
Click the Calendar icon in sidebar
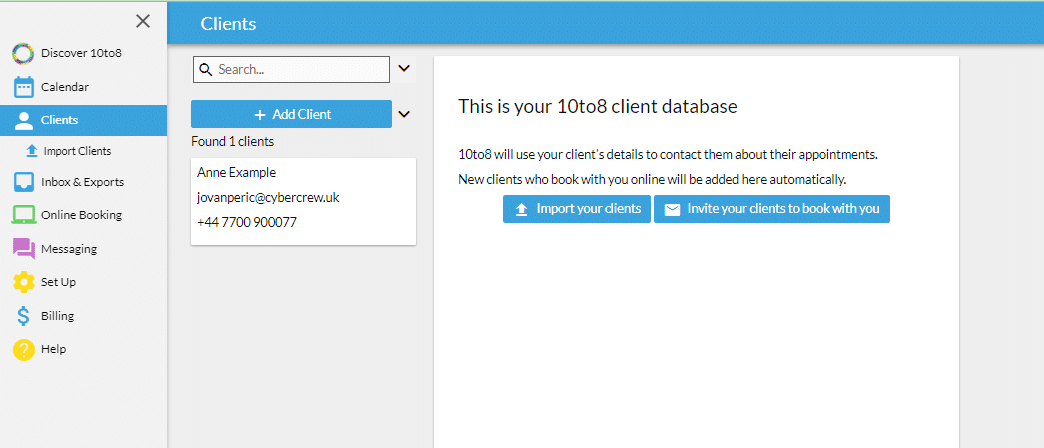23,87
